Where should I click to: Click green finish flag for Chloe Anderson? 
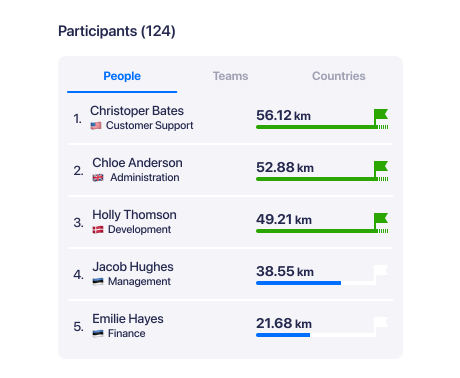tap(381, 169)
